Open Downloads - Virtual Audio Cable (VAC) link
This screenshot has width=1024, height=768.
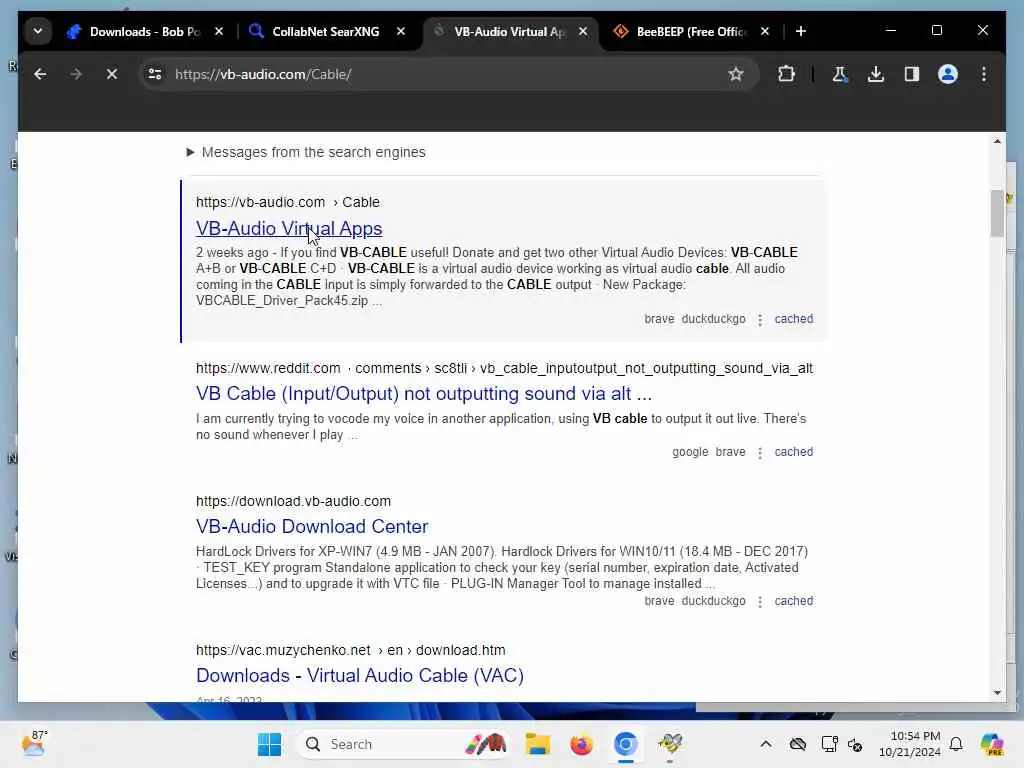[x=360, y=675]
